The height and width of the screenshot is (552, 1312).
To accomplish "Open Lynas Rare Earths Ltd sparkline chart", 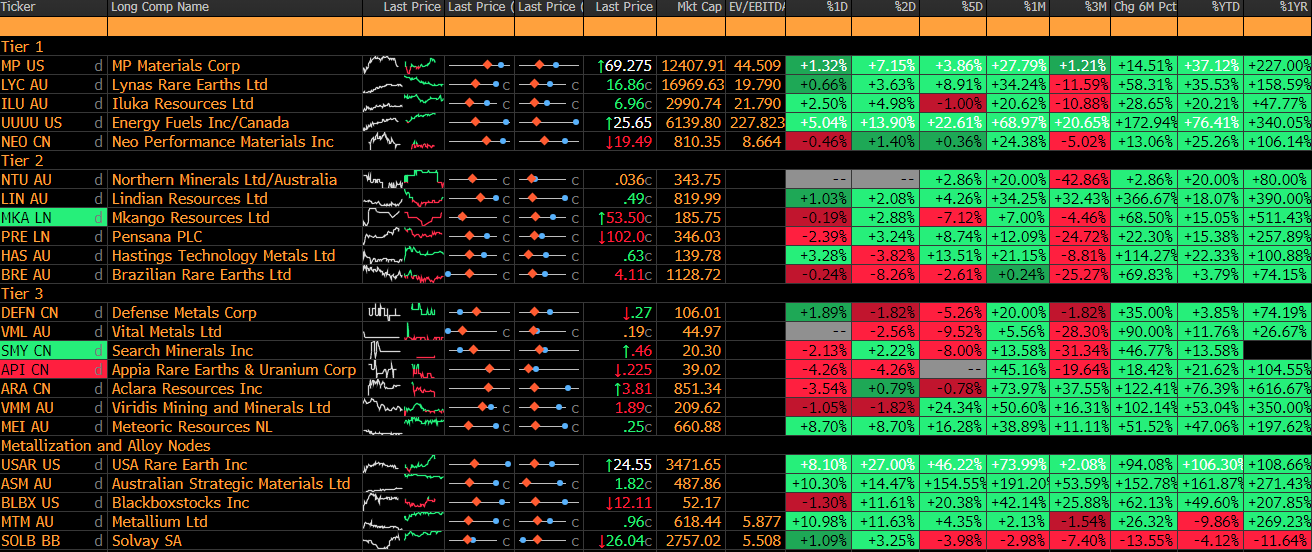I will coord(402,85).
